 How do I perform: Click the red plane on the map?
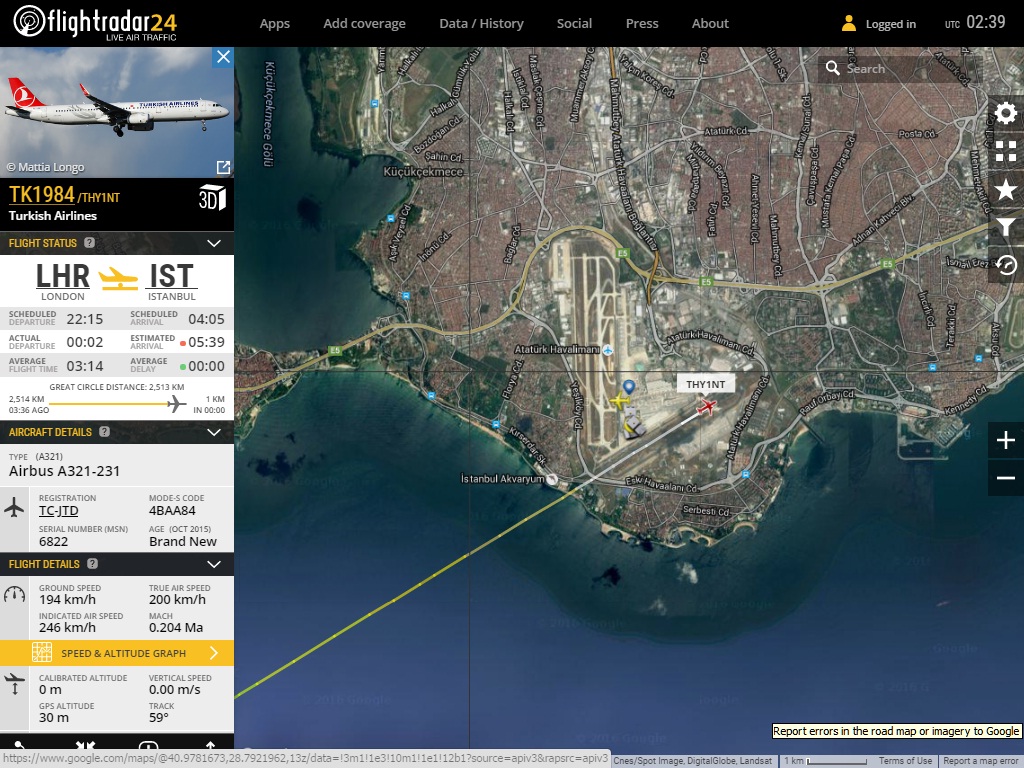tap(707, 406)
